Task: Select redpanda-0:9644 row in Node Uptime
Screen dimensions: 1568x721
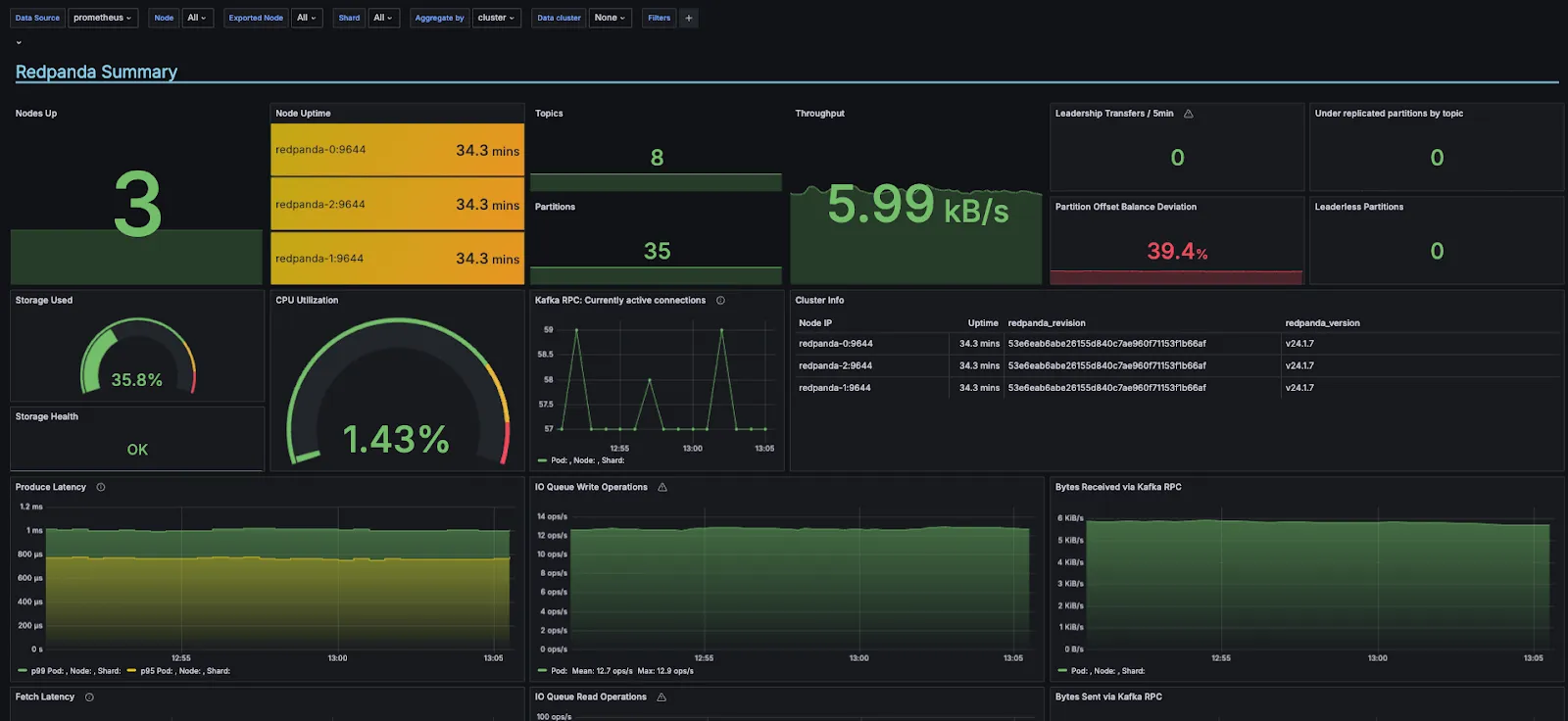Action: 397,150
